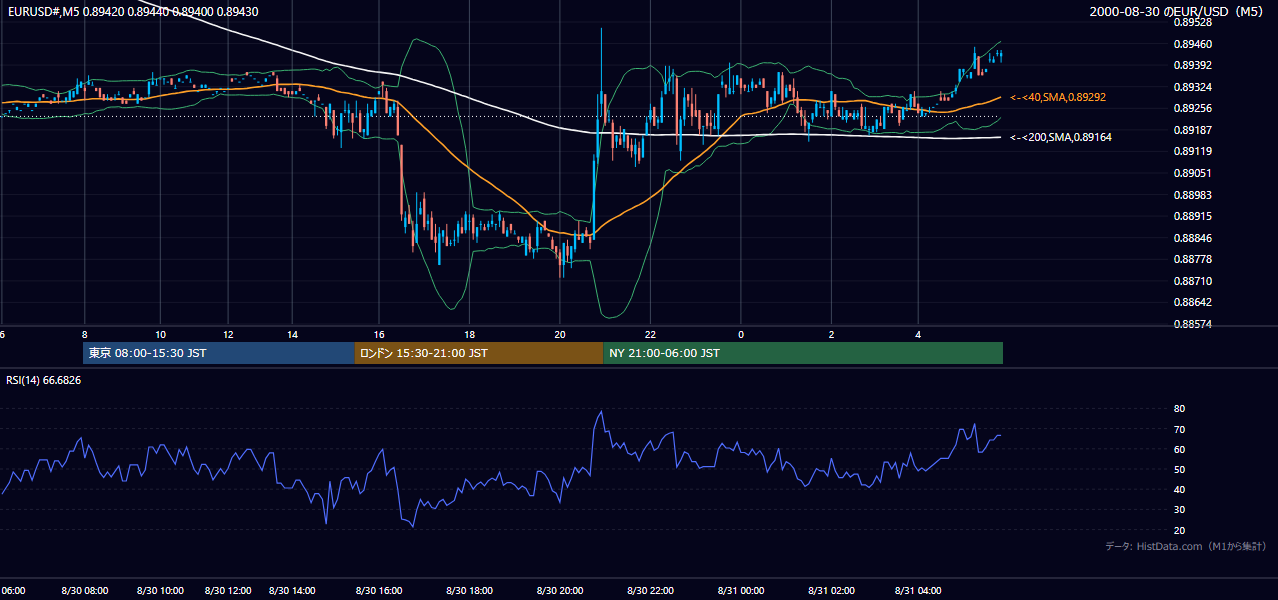Screen dimensions: 1278x600
Task: Click price axis value 0.88642
Action: (1193, 302)
